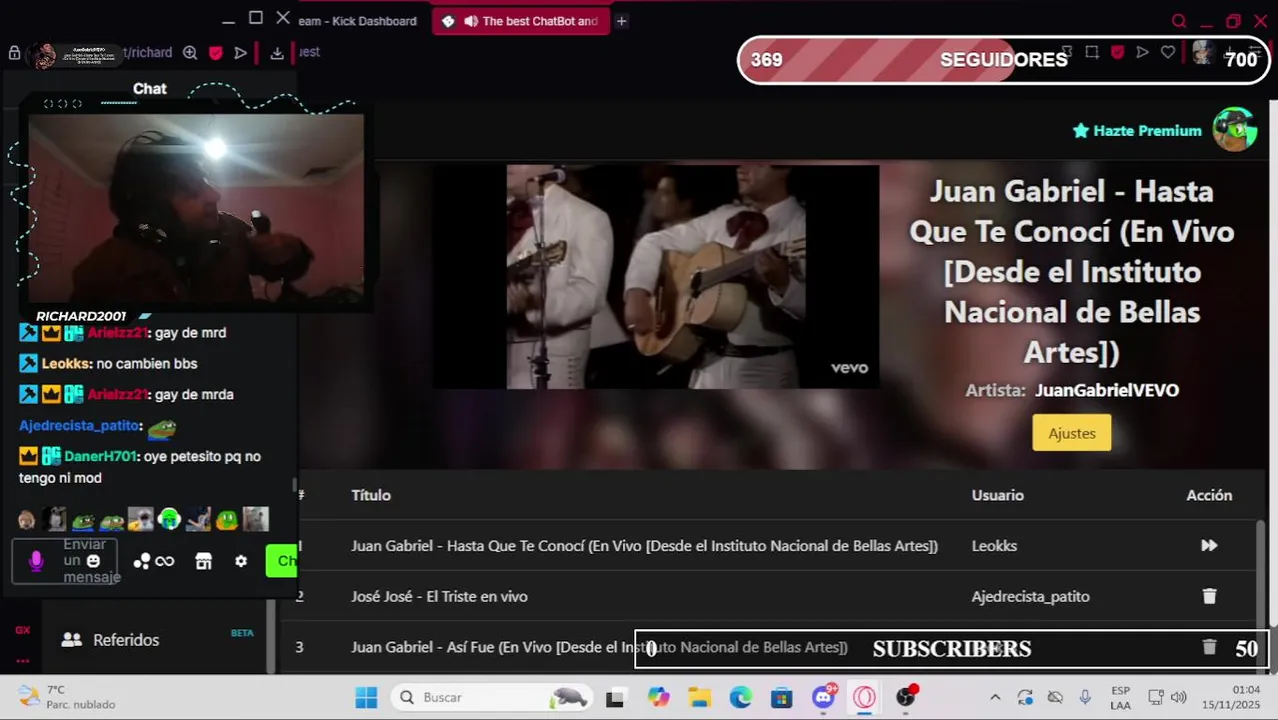Click the taskbar Buscar search box

pyautogui.click(x=491, y=697)
